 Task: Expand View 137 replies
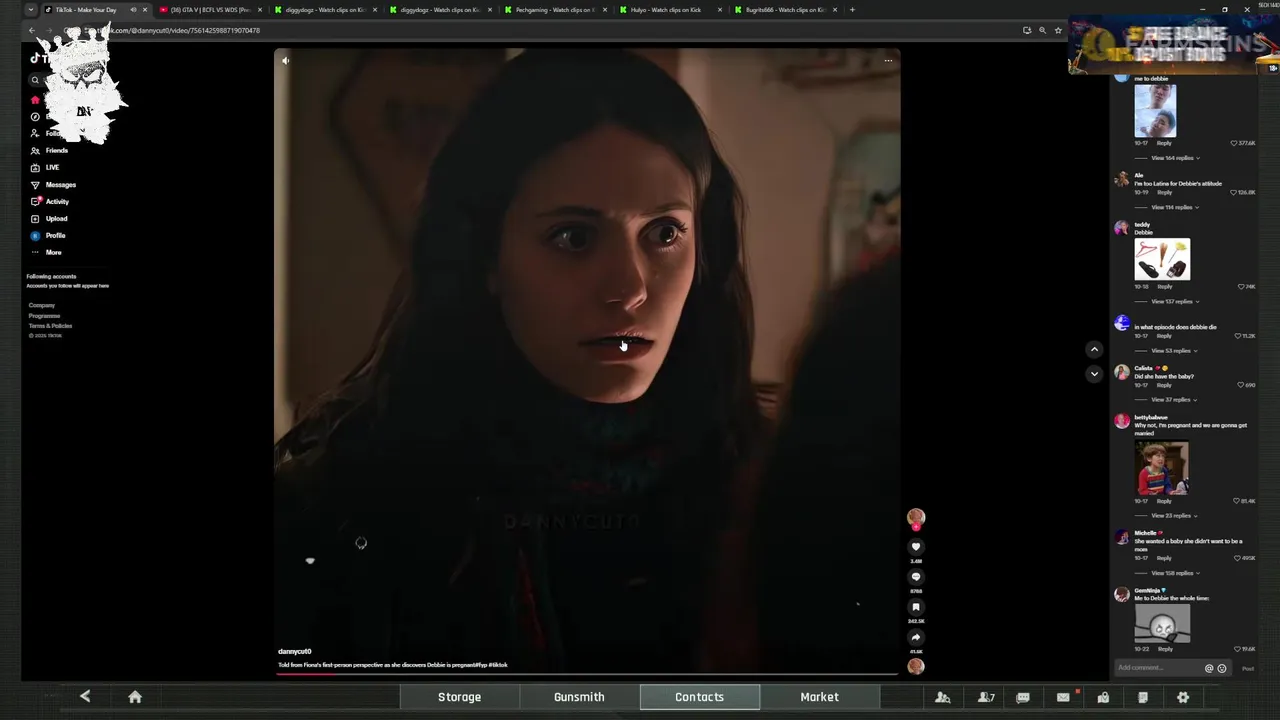point(1175,301)
